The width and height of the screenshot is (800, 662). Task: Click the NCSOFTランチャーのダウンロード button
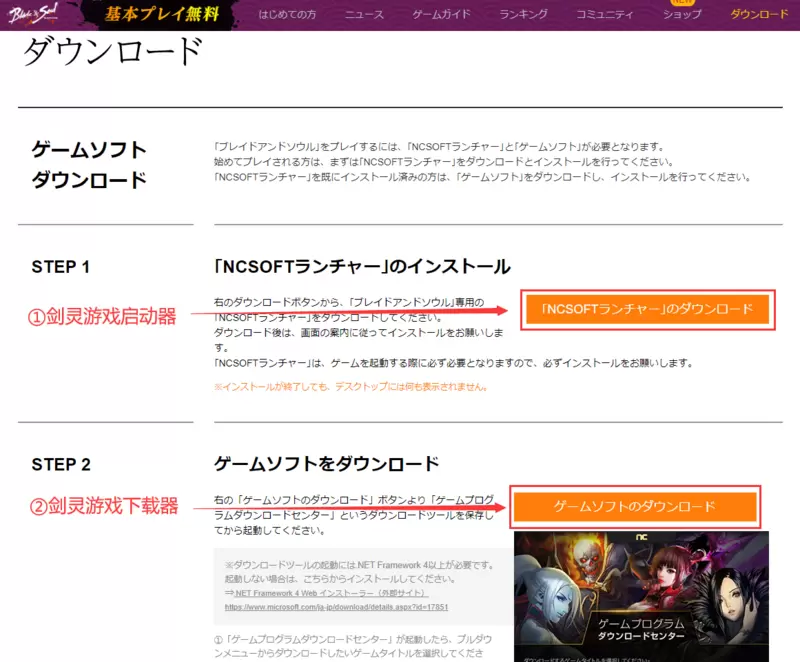pyautogui.click(x=647, y=309)
